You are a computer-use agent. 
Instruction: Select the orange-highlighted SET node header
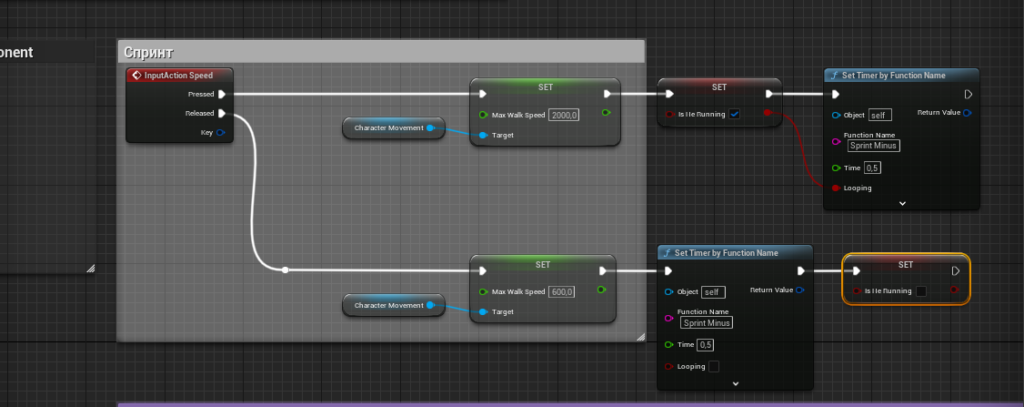click(x=905, y=265)
